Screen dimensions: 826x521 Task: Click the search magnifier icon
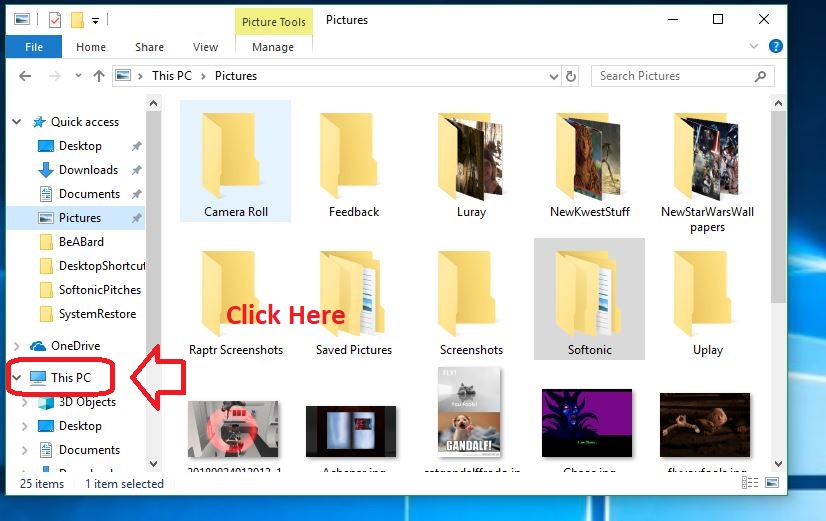pos(762,76)
